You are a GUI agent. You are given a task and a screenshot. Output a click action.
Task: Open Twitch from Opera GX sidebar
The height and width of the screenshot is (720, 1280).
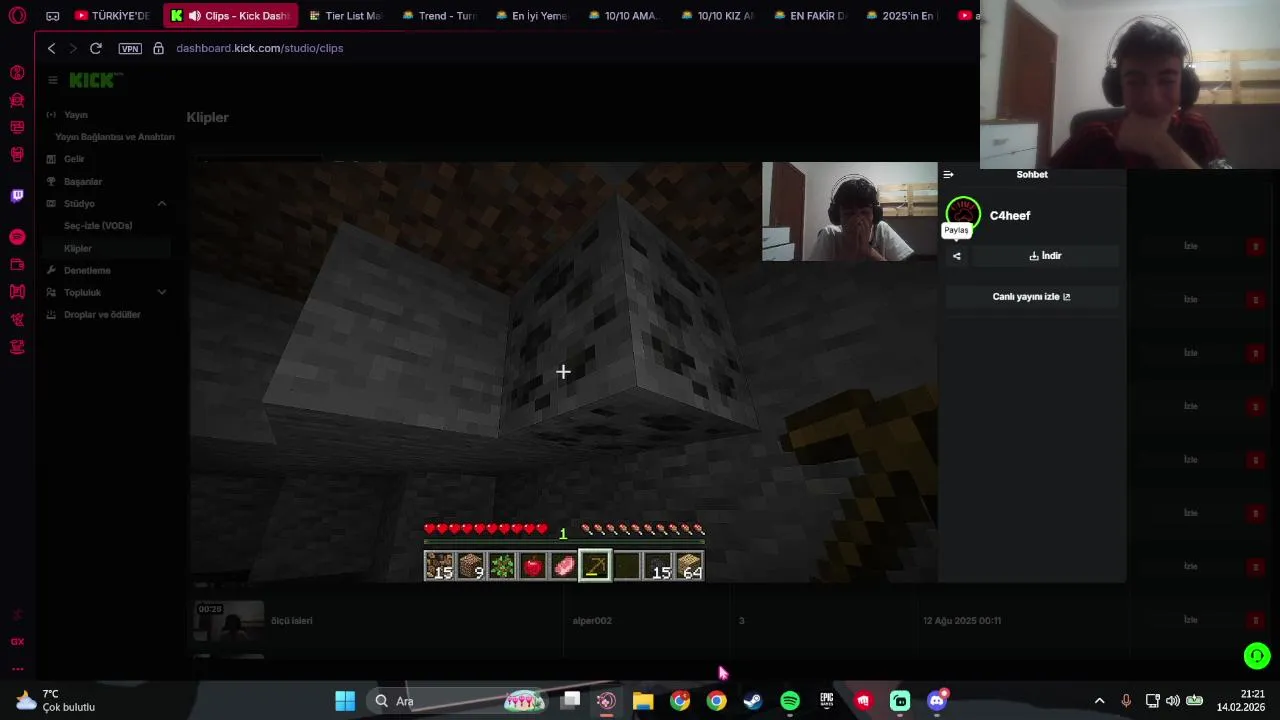tap(17, 196)
